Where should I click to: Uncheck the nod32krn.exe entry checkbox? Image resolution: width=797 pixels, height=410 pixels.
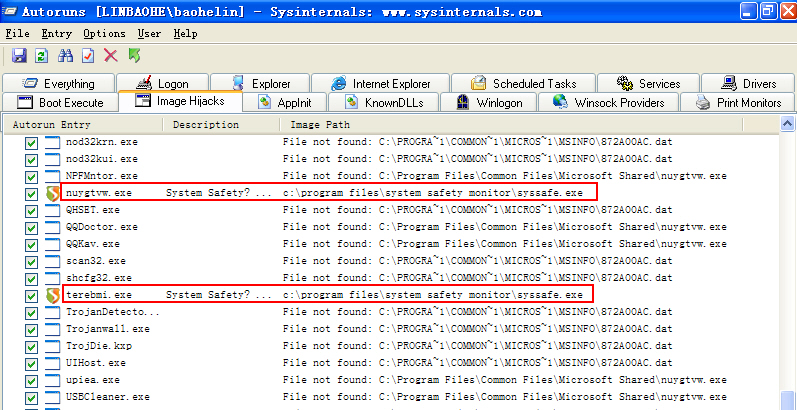click(32, 143)
